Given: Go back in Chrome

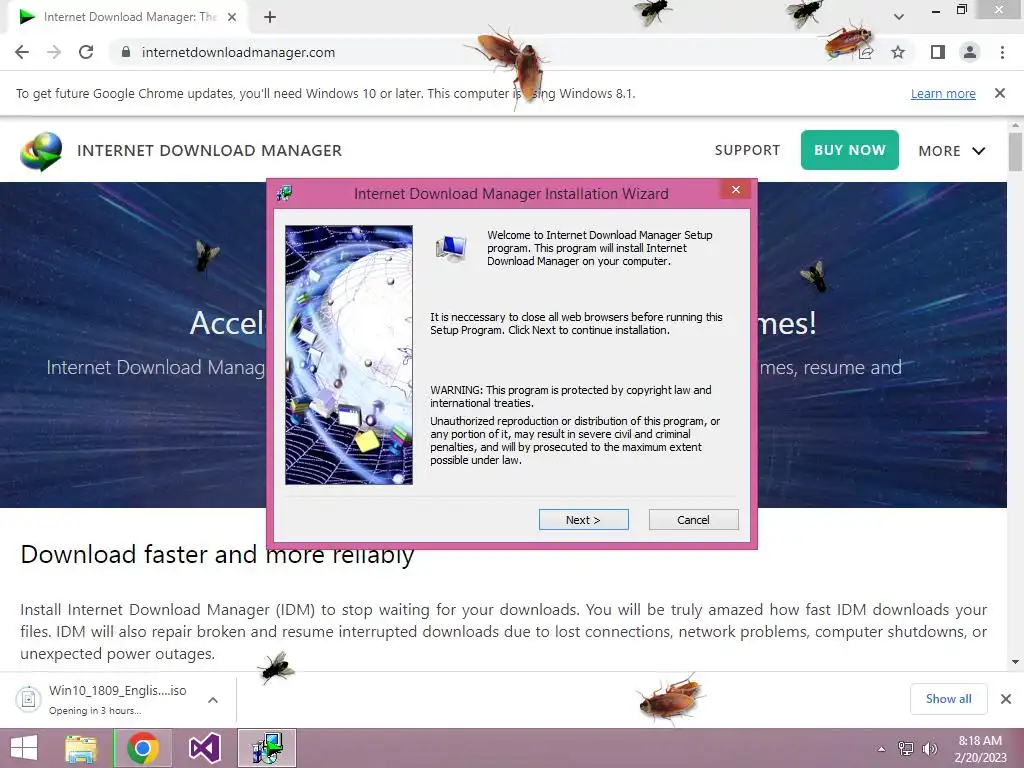Looking at the screenshot, I should [x=22, y=52].
